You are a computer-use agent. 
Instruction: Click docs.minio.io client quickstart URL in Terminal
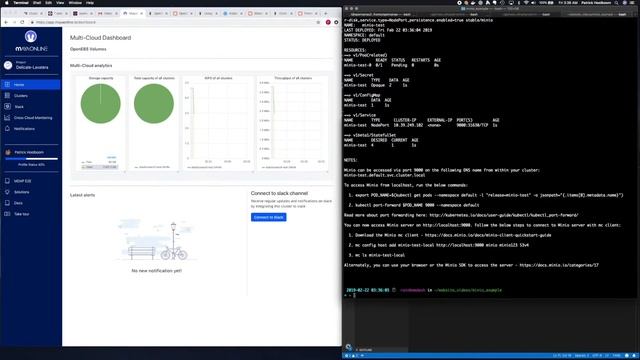pos(488,235)
